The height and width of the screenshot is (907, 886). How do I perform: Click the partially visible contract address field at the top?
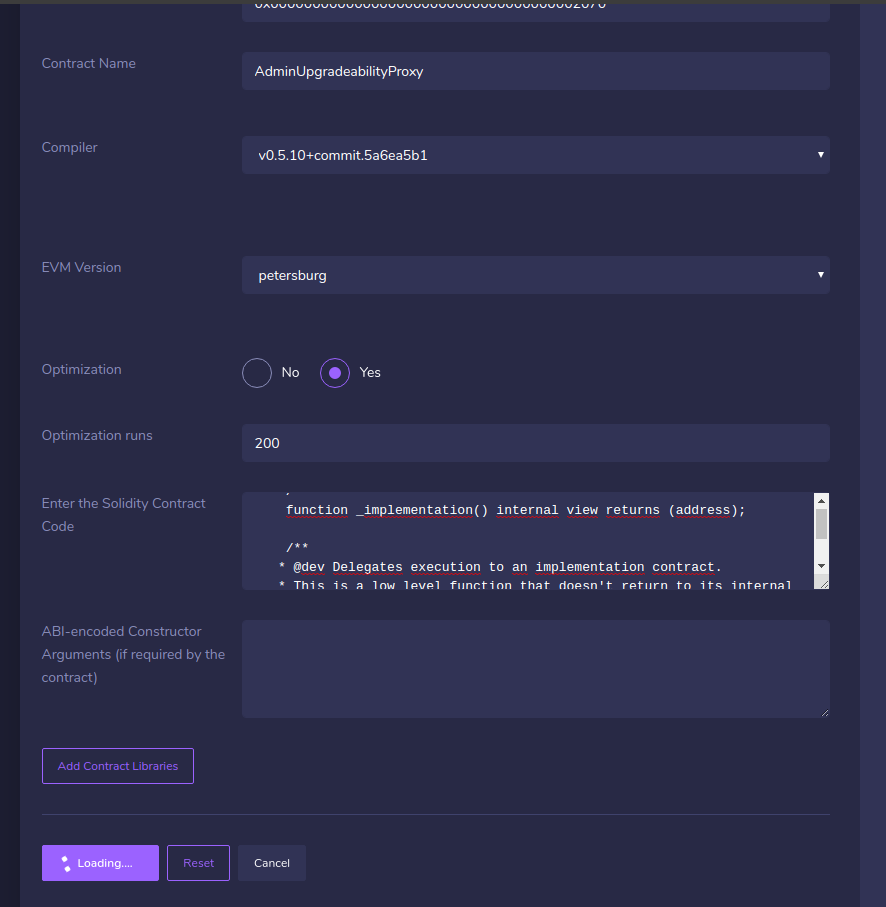click(x=536, y=11)
